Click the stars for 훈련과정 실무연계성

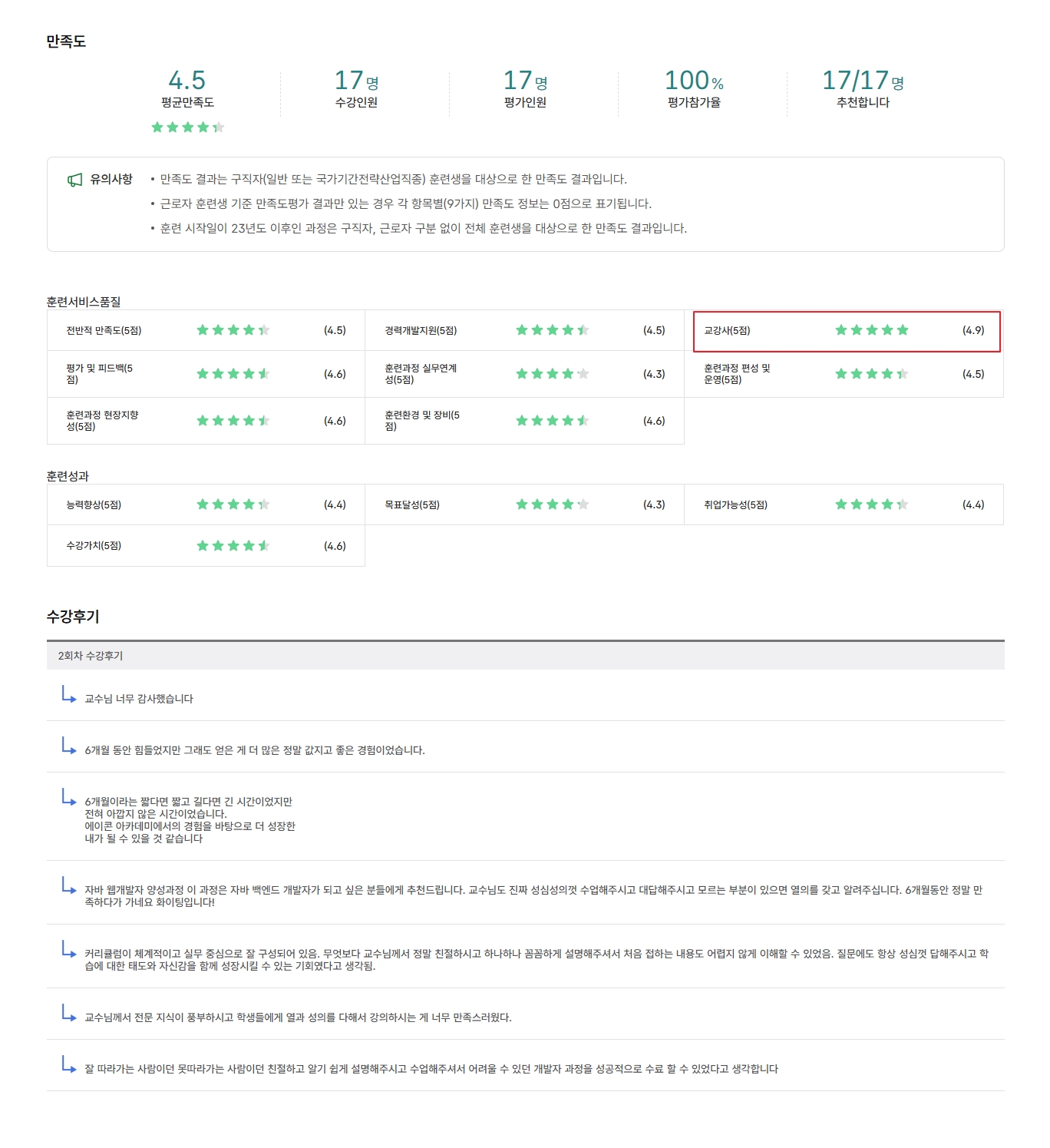(553, 374)
